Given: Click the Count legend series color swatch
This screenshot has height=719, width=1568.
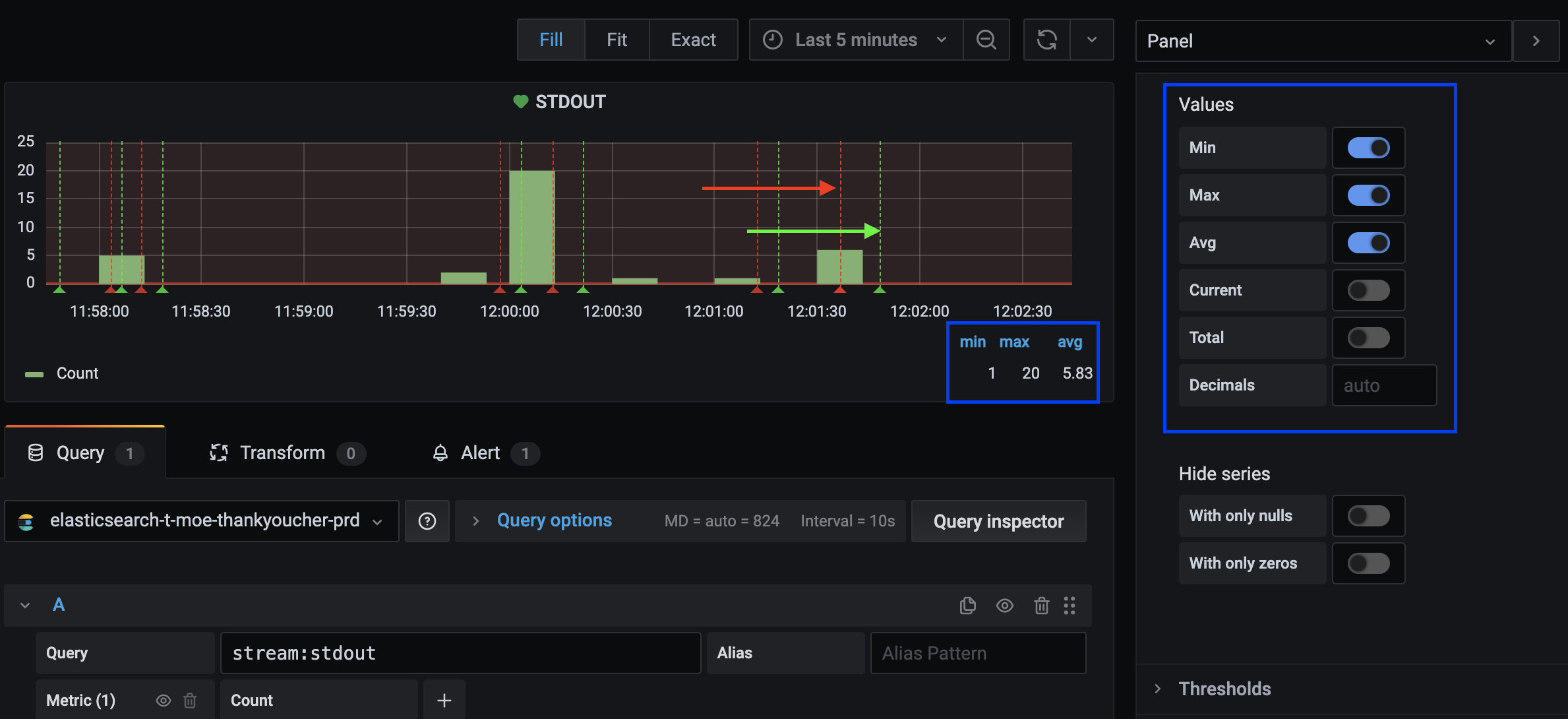Looking at the screenshot, I should pyautogui.click(x=34, y=374).
